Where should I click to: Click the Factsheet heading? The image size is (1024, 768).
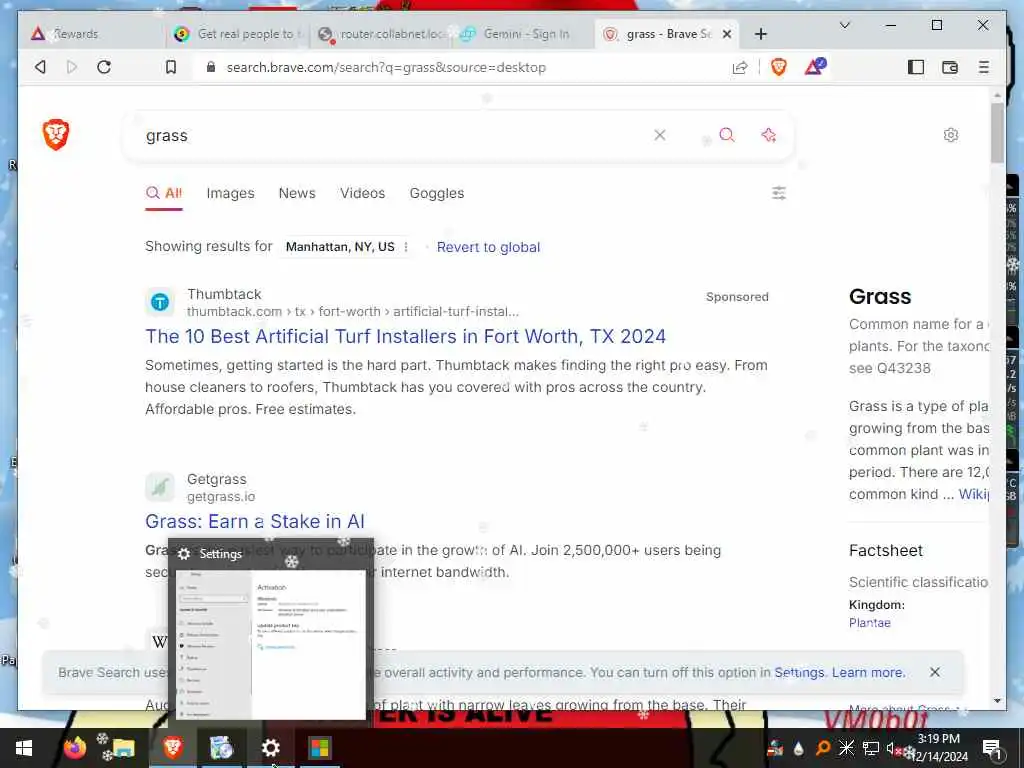(x=886, y=551)
